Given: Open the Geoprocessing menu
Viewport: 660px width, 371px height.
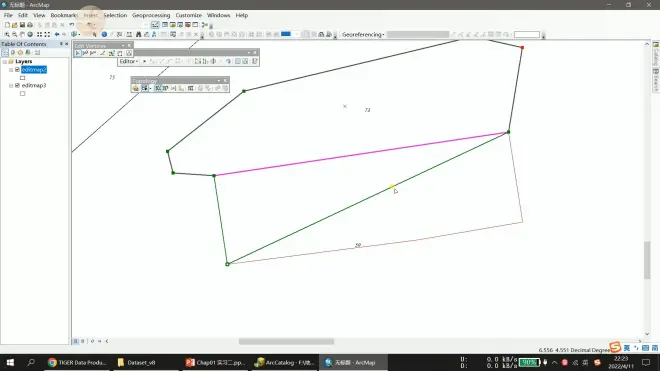Looking at the screenshot, I should 151,15.
